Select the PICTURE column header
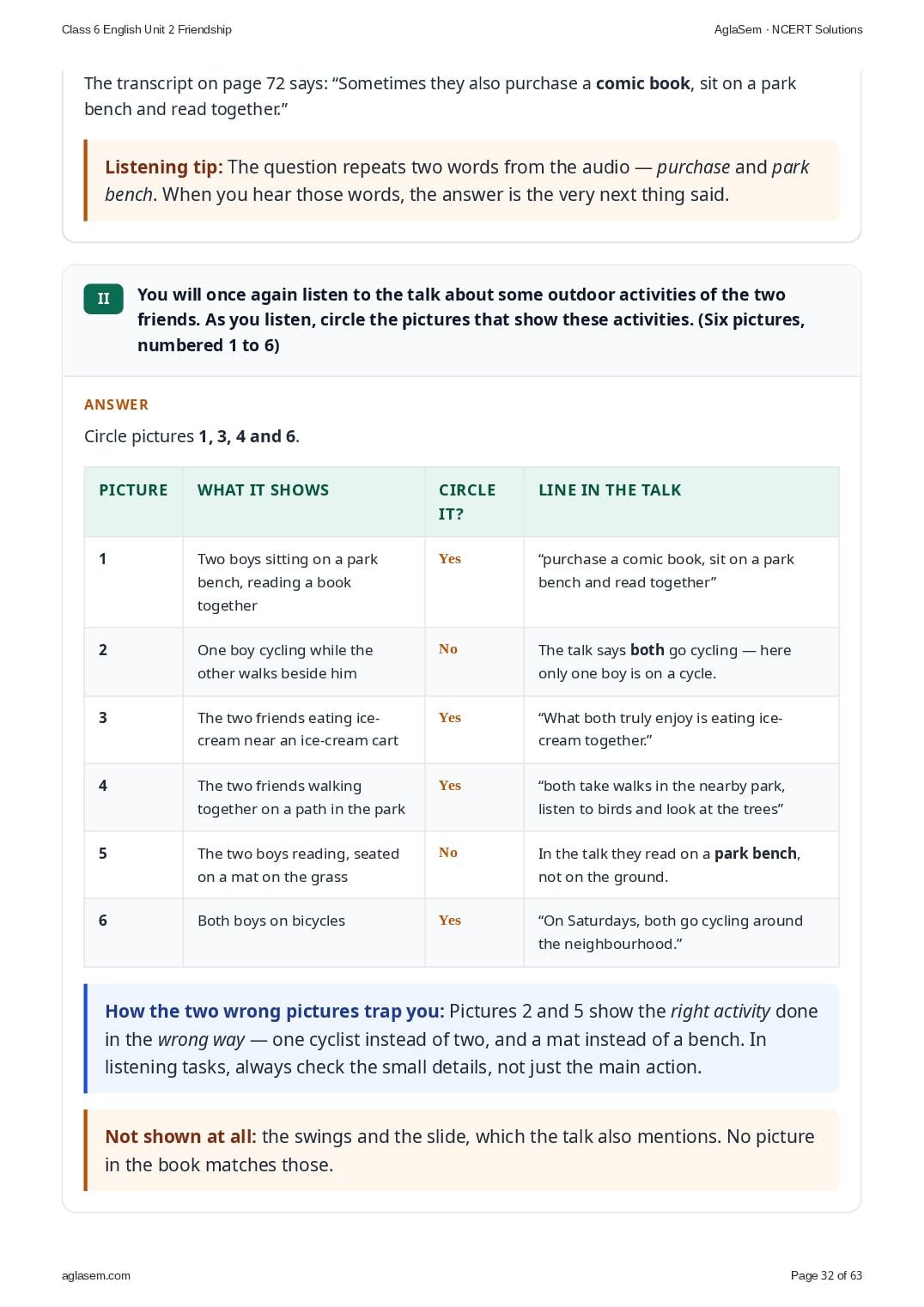This screenshot has width=924, height=1307. click(x=133, y=490)
